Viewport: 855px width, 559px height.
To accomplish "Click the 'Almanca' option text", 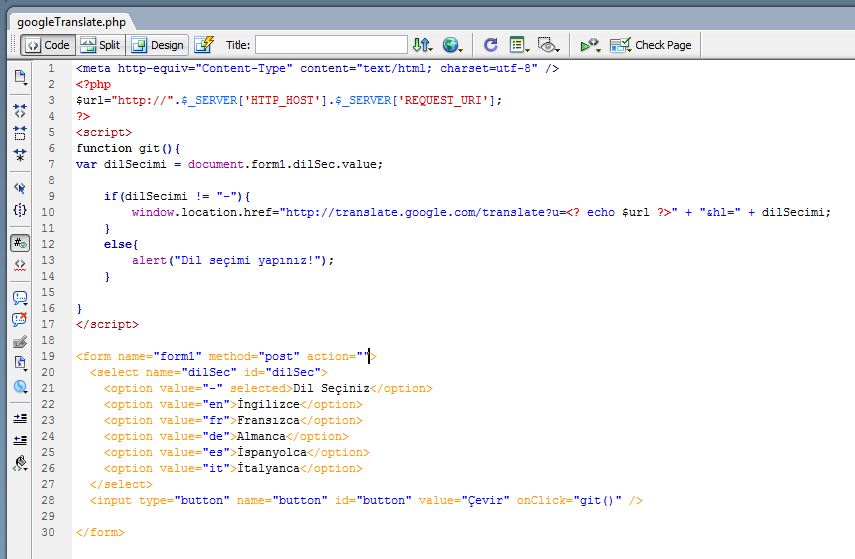I will 261,436.
